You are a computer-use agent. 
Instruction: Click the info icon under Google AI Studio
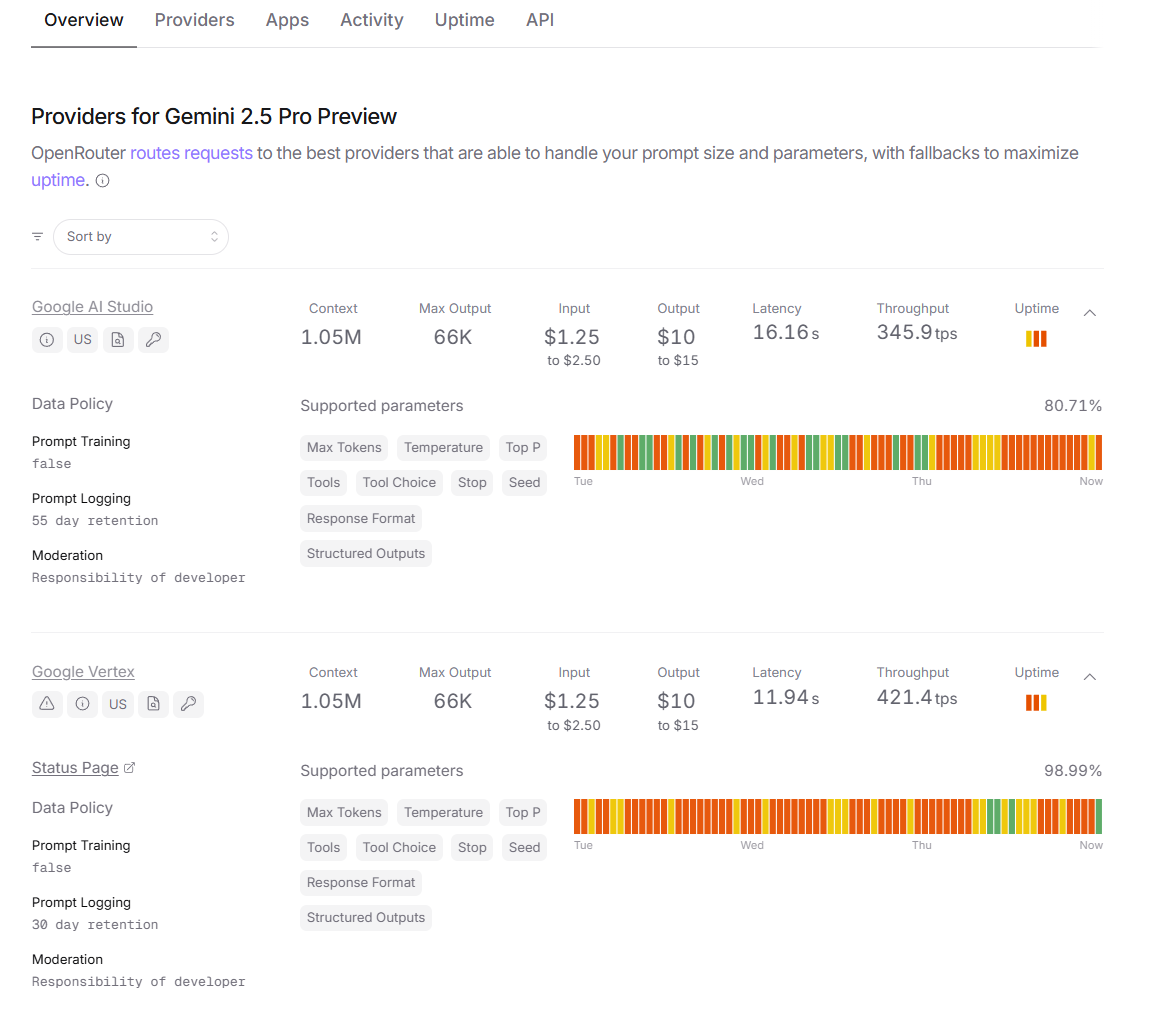47,339
